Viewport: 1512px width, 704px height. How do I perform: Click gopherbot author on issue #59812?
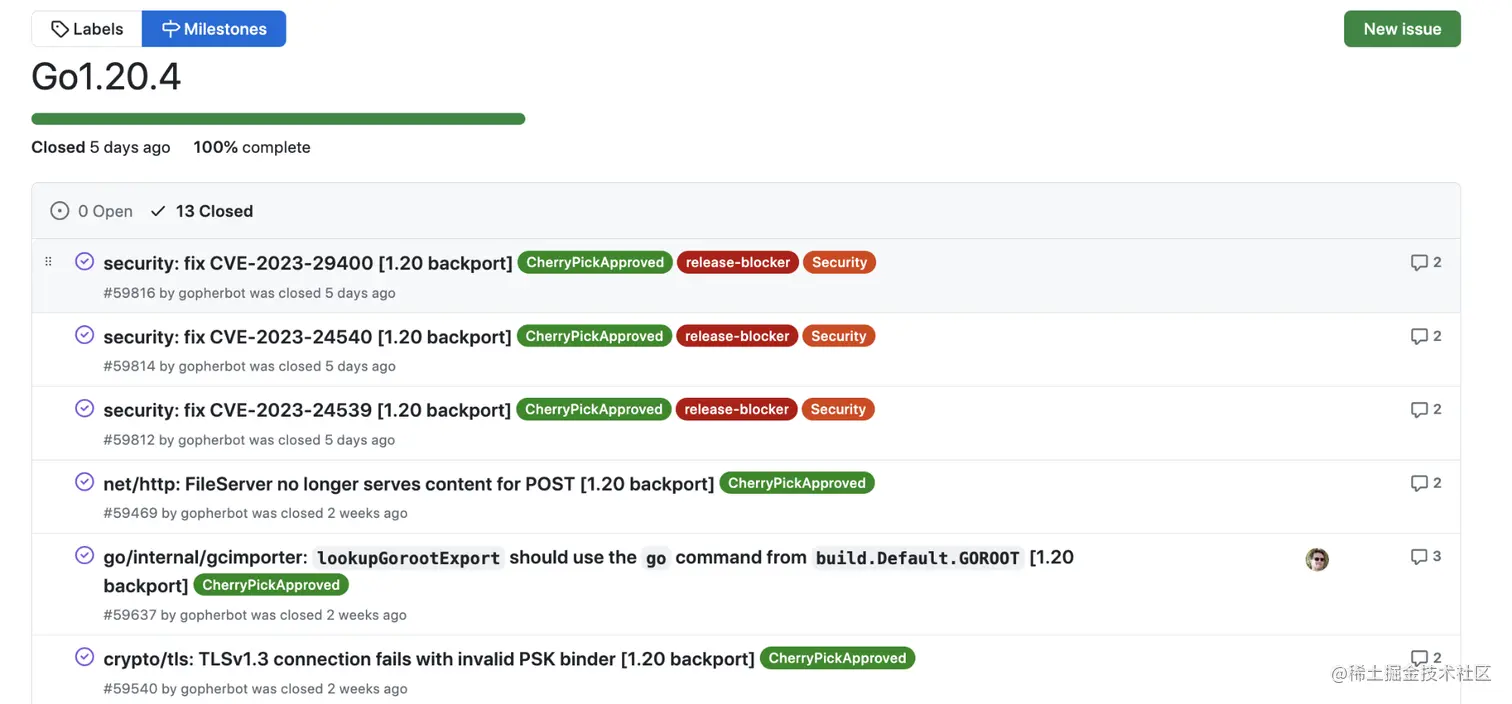[212, 440]
